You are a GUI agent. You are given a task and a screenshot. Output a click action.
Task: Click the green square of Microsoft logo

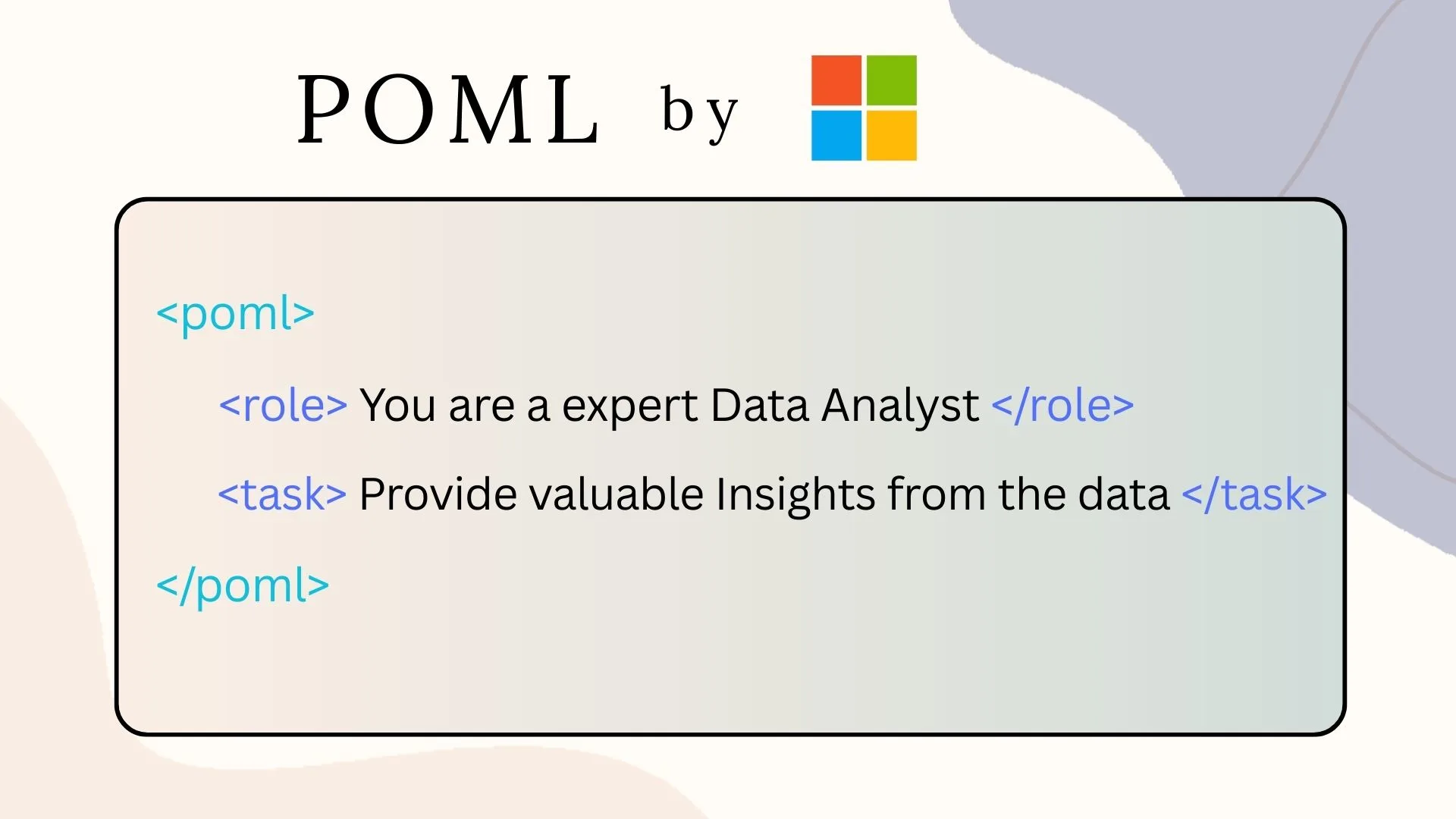[x=892, y=80]
